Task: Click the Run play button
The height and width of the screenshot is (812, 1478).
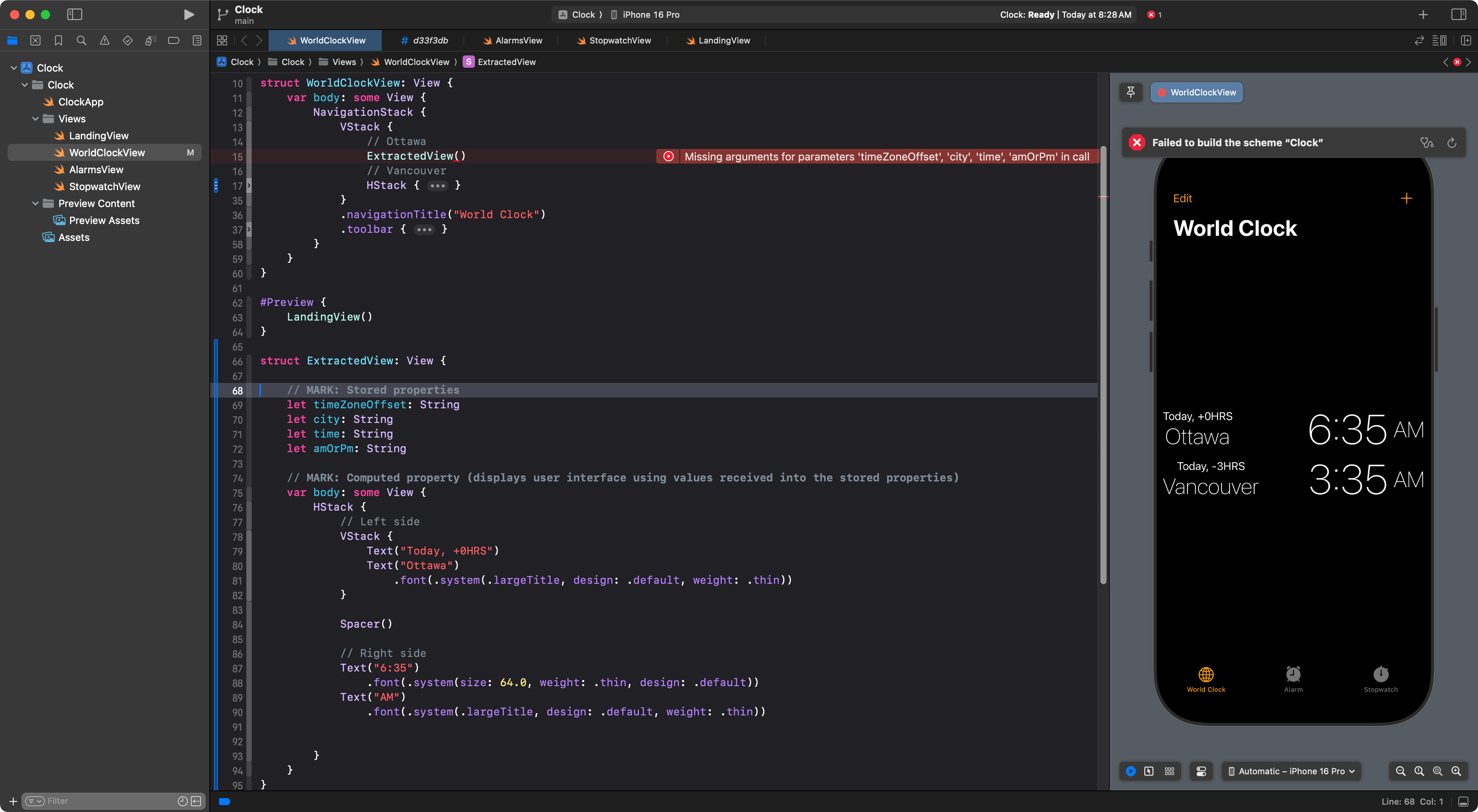Action: (x=188, y=14)
